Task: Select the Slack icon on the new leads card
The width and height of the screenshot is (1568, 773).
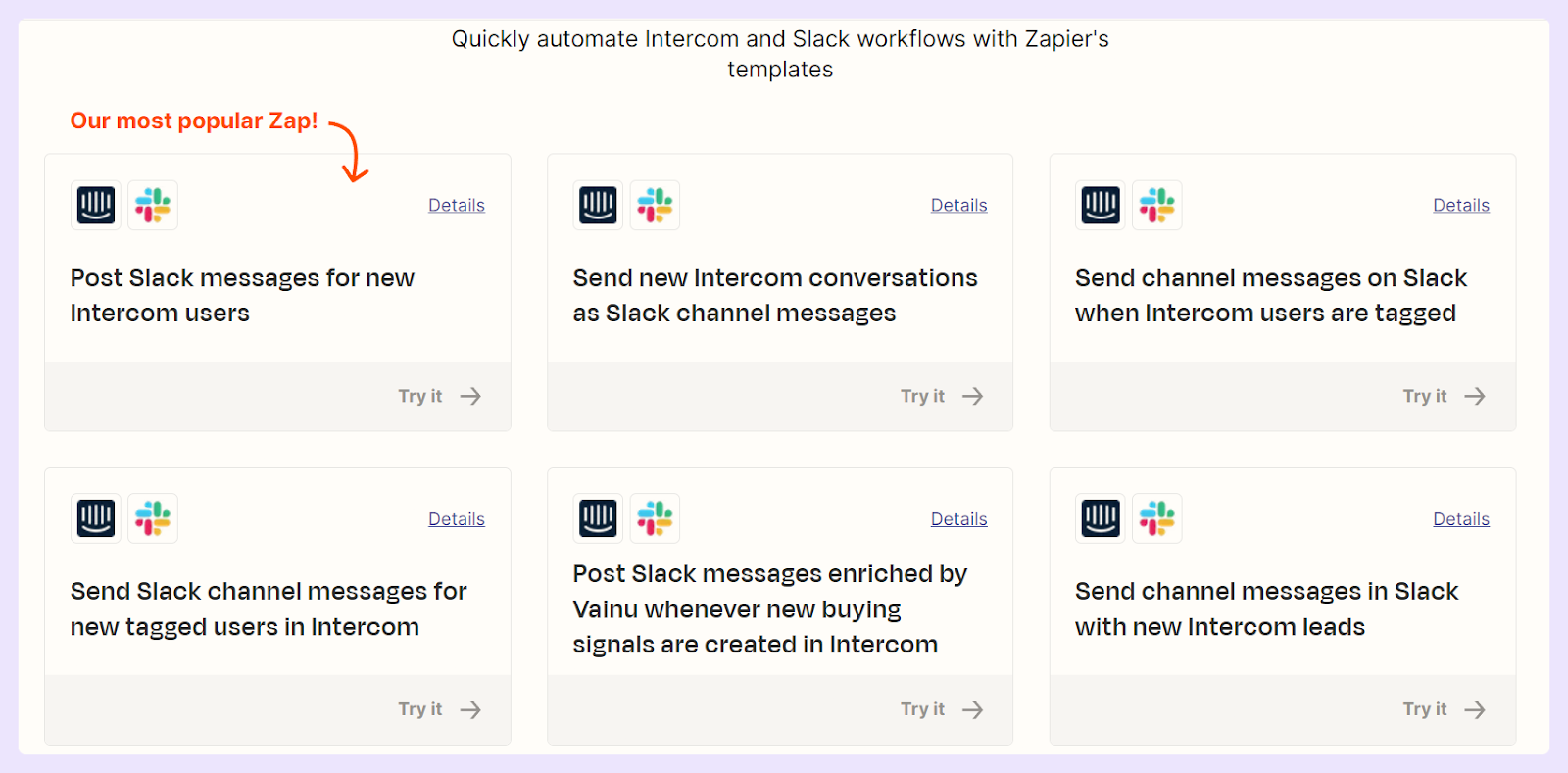Action: [x=1156, y=518]
